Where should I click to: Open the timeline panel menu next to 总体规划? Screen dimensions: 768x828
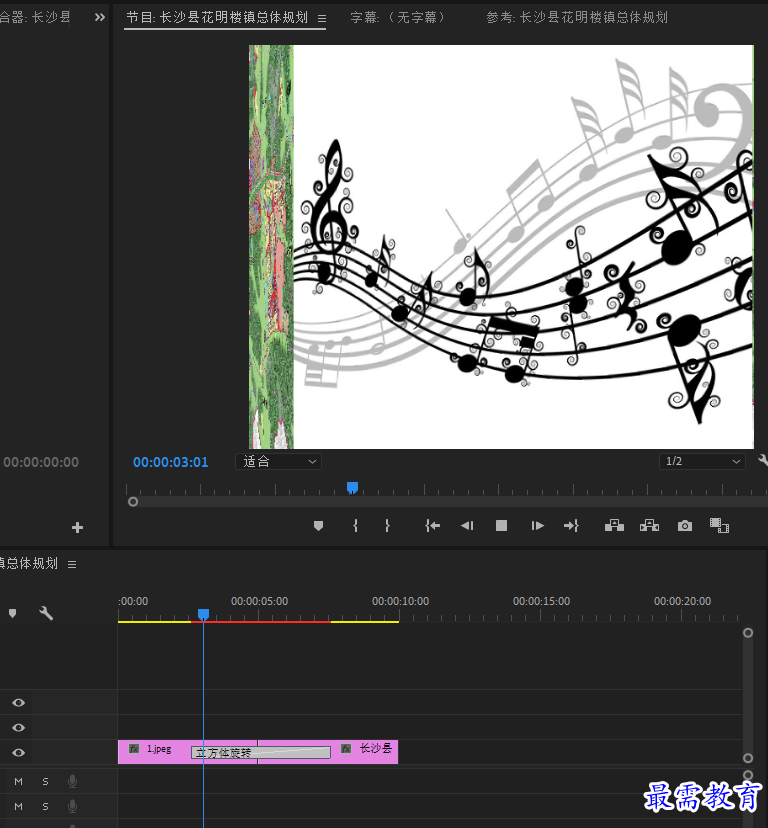(x=72, y=564)
